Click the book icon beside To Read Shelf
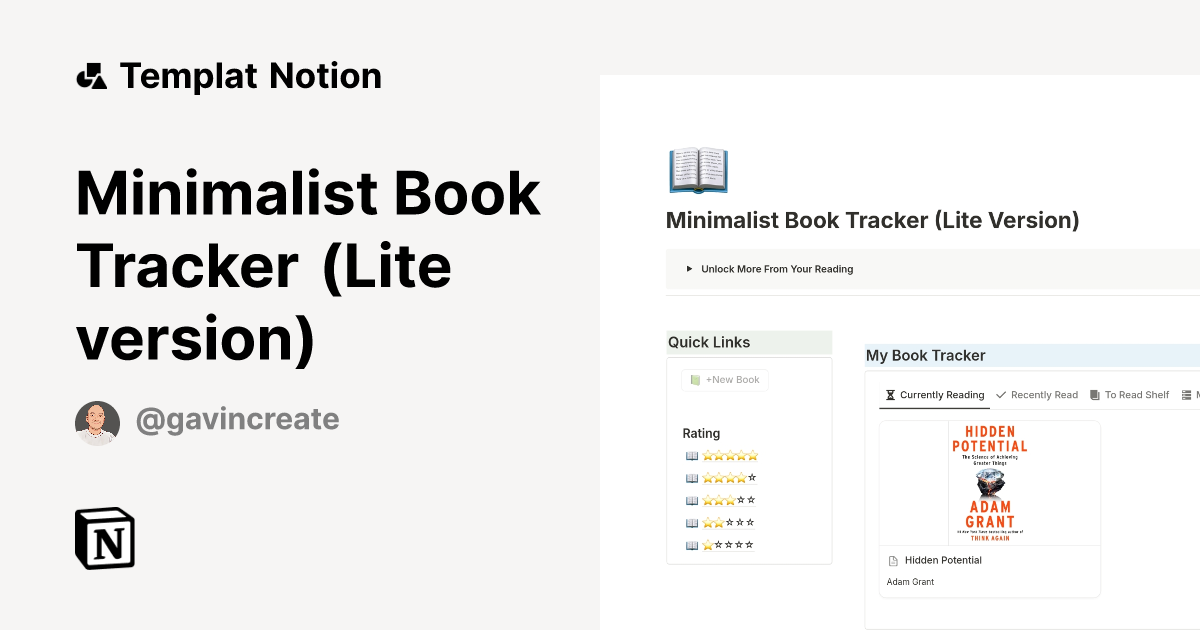This screenshot has width=1200, height=630. point(1094,394)
